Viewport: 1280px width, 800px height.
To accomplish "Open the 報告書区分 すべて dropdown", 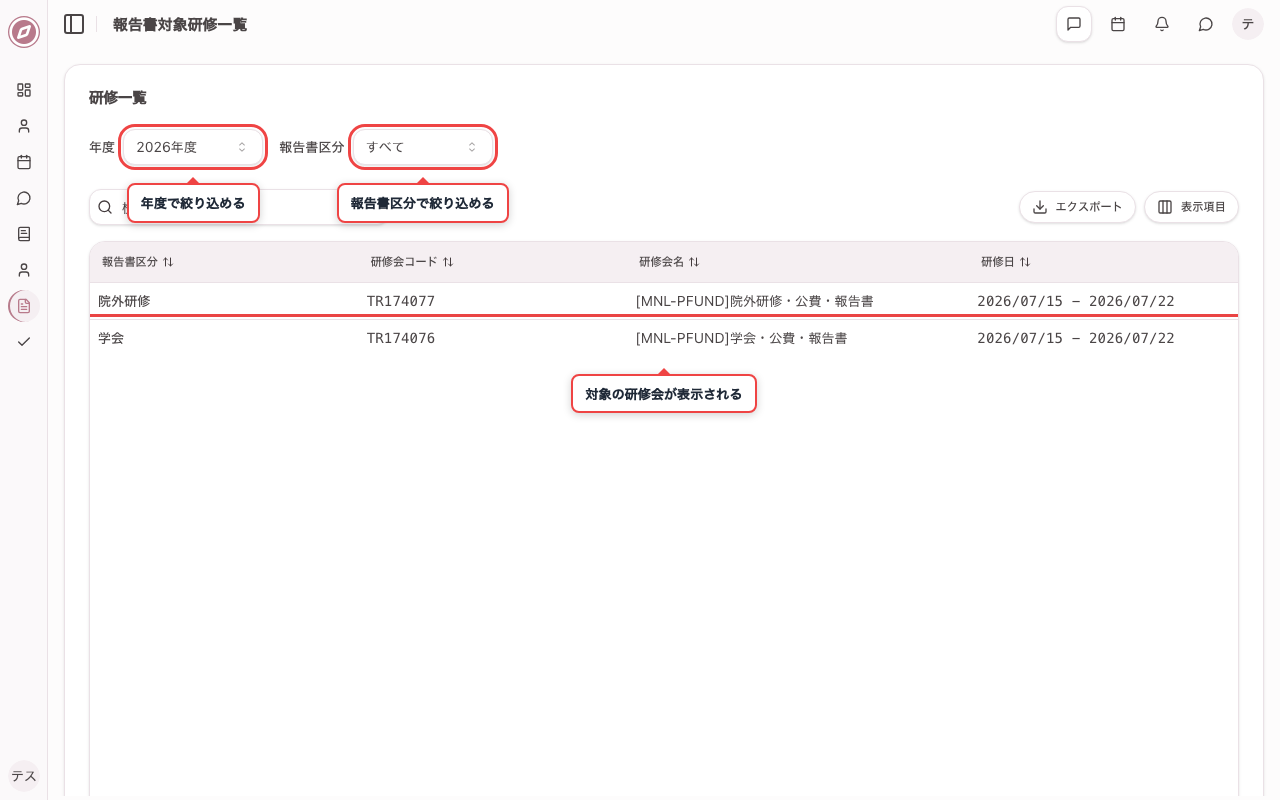I will (x=423, y=147).
